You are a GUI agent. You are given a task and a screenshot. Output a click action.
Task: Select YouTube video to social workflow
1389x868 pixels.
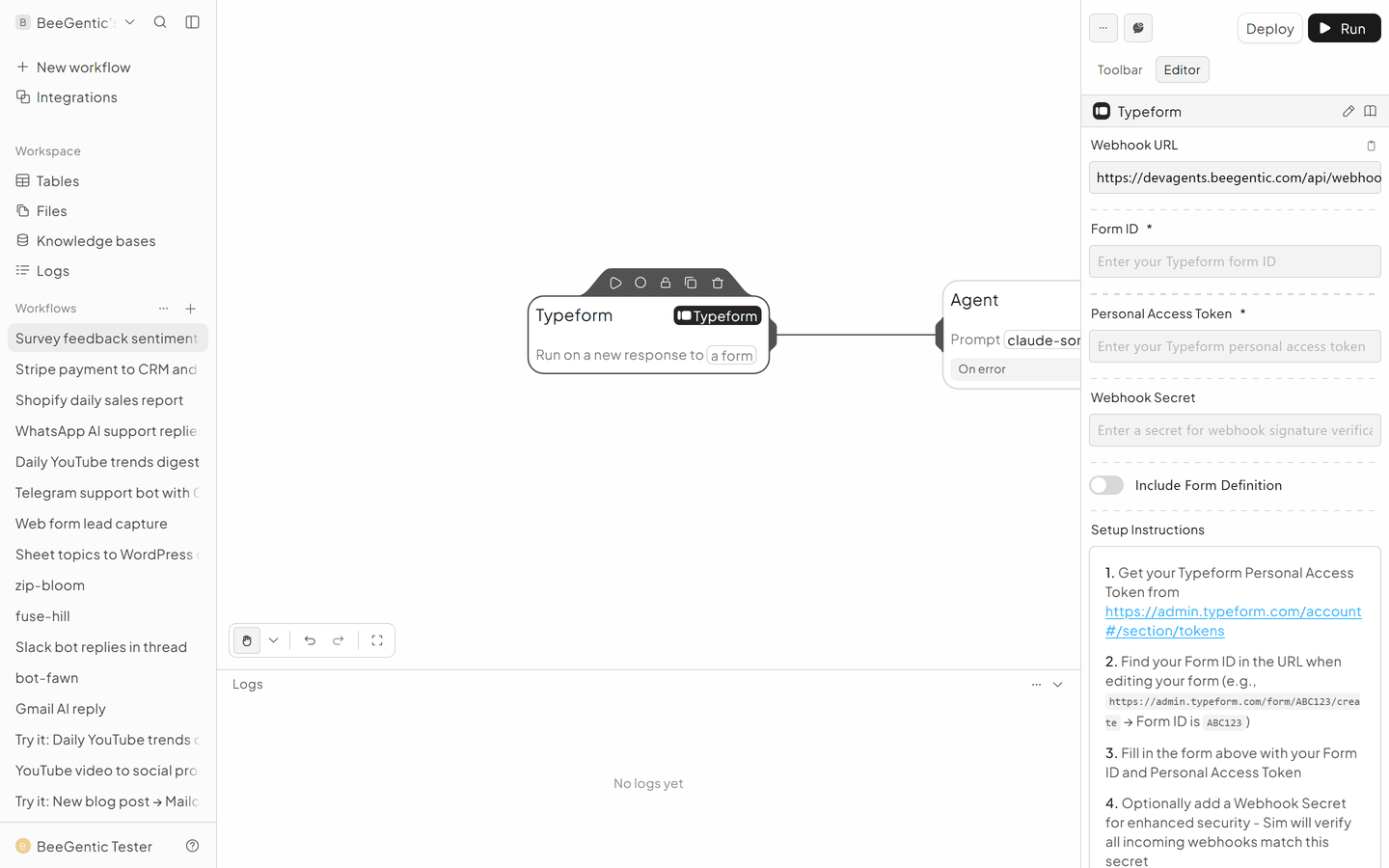[x=108, y=771]
